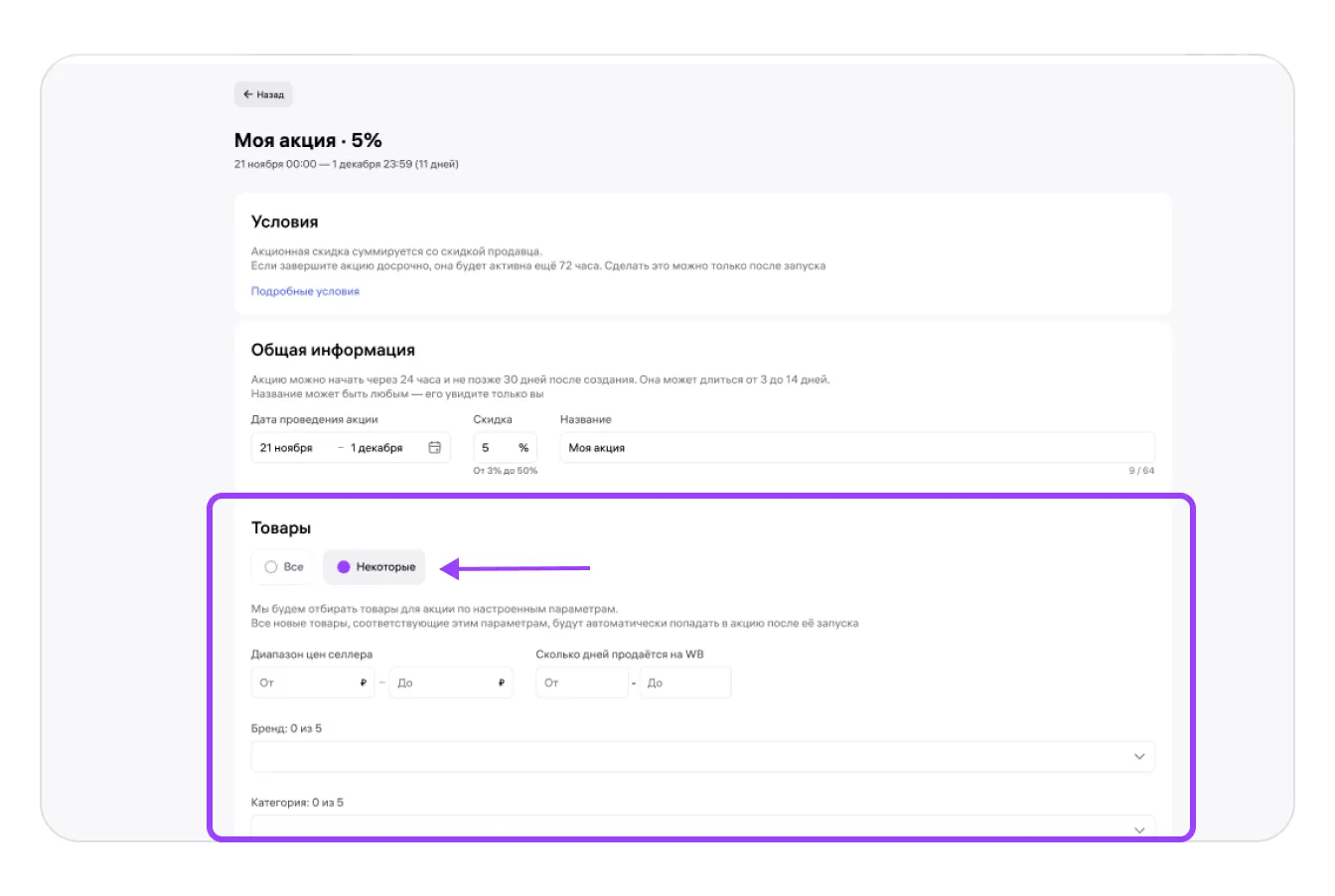The height and width of the screenshot is (896, 1335).
Task: Click ruble icon in price До field
Action: [x=502, y=682]
